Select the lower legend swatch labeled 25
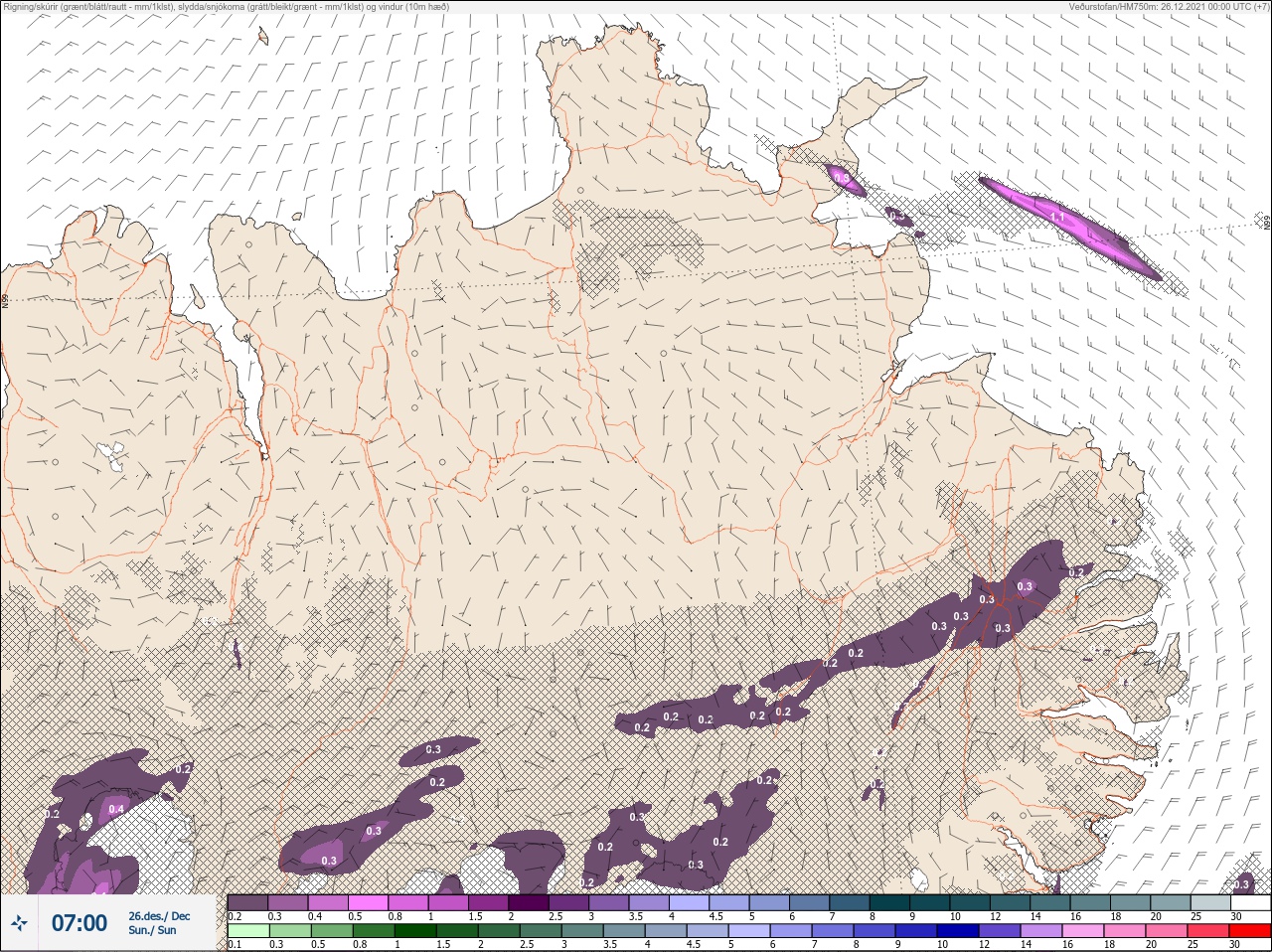 click(1209, 931)
